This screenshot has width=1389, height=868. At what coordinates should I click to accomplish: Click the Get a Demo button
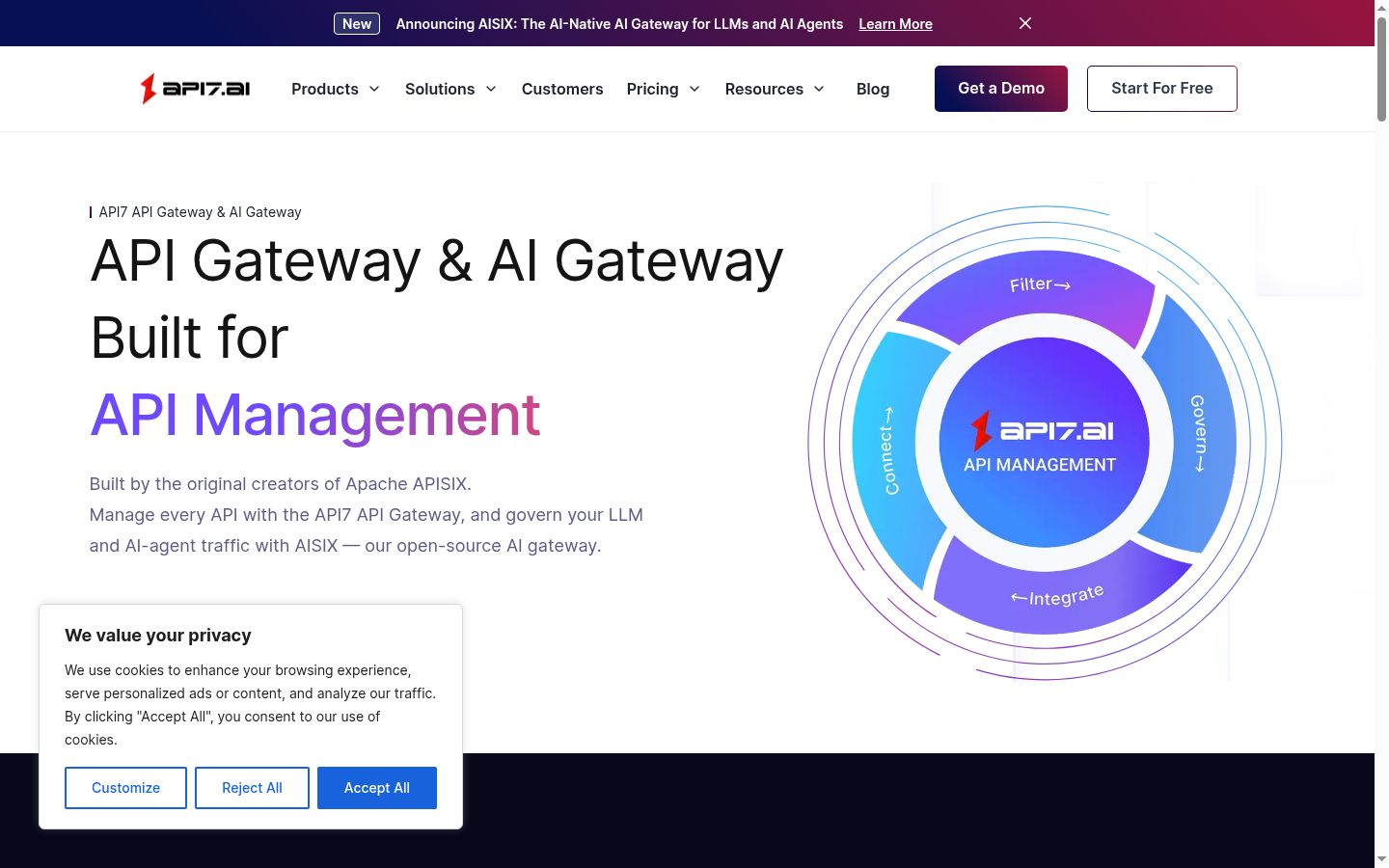(1001, 89)
